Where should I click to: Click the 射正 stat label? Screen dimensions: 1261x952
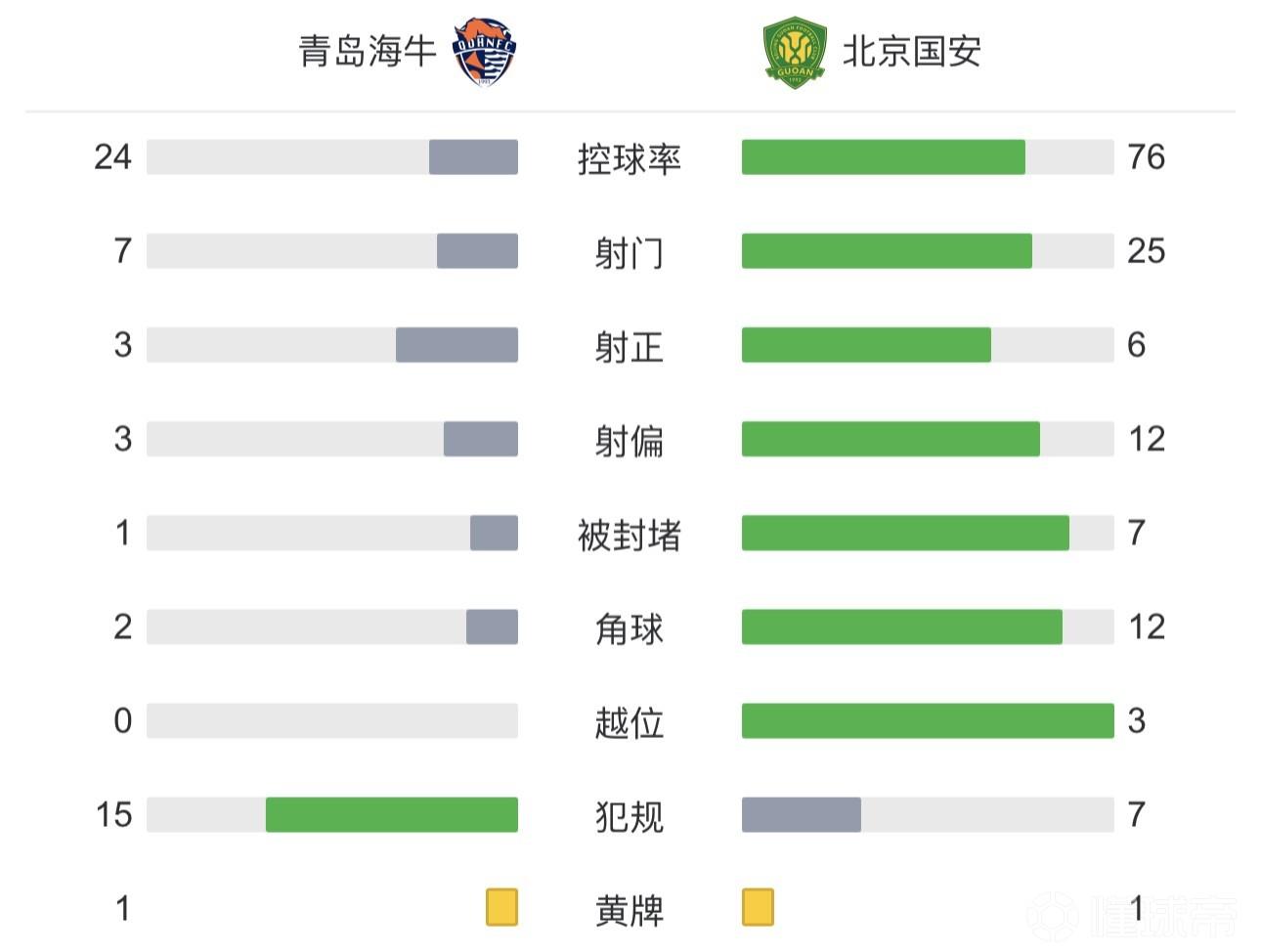tap(630, 346)
